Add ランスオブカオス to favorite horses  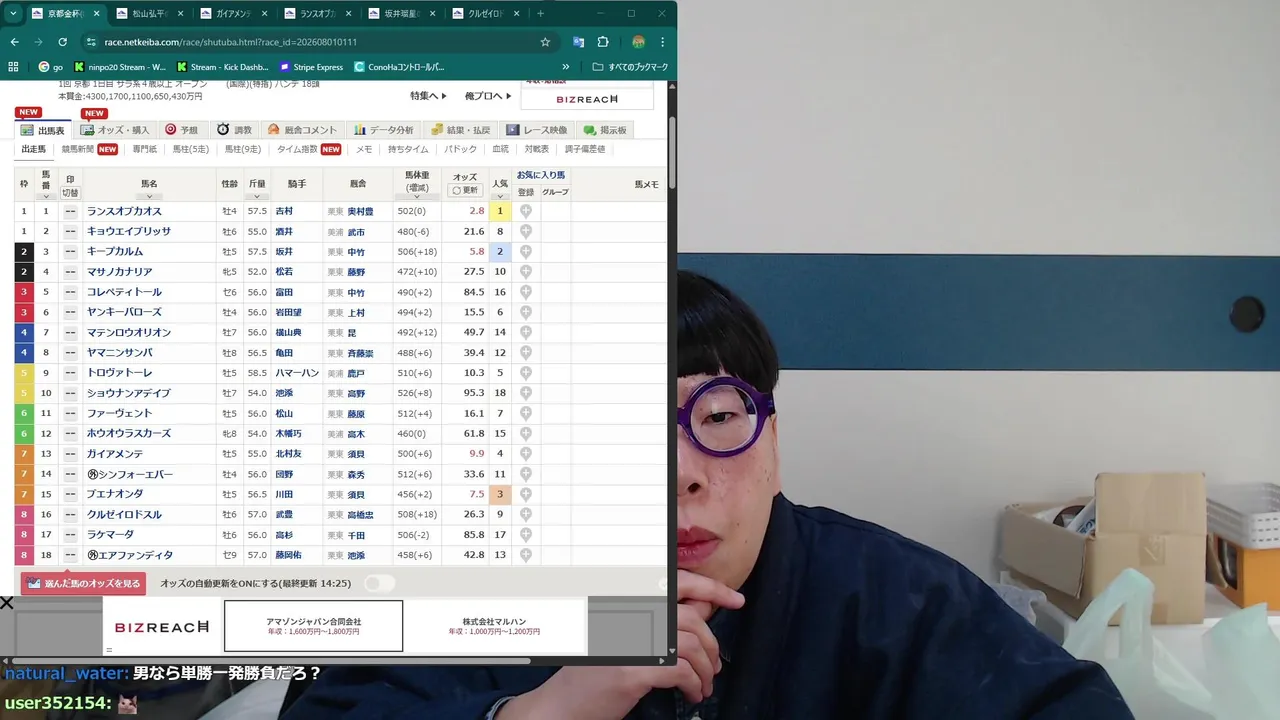click(x=525, y=211)
